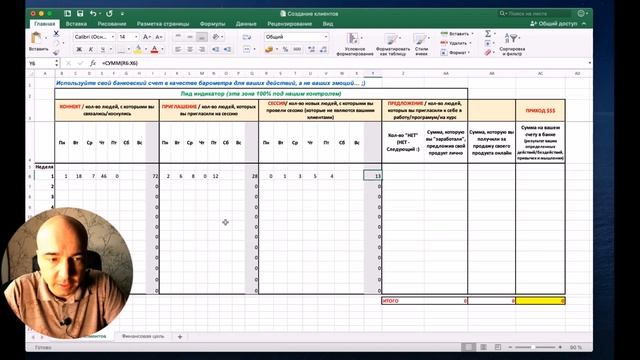Toggle top vertical alignment

point(178,37)
